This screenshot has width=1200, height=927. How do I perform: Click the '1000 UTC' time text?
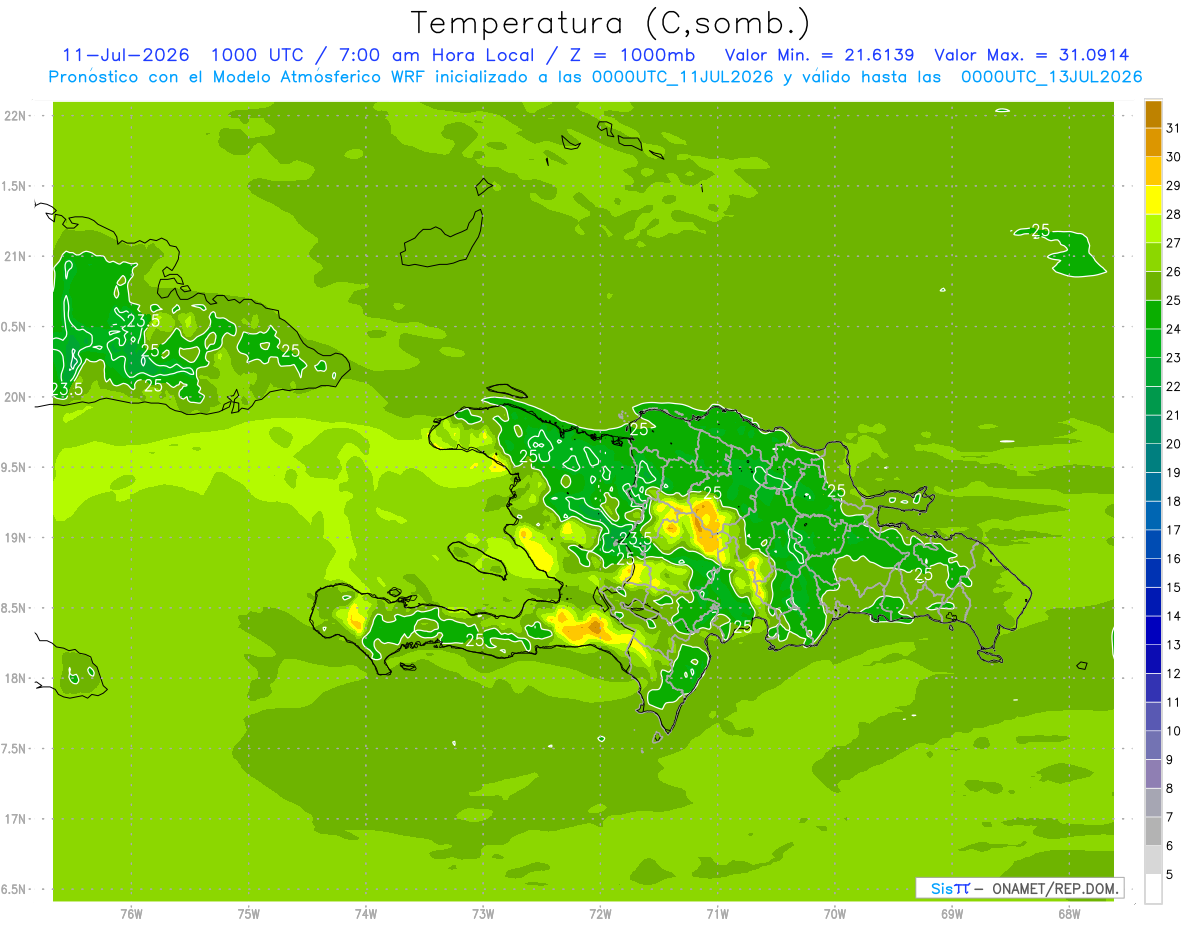(x=260, y=55)
